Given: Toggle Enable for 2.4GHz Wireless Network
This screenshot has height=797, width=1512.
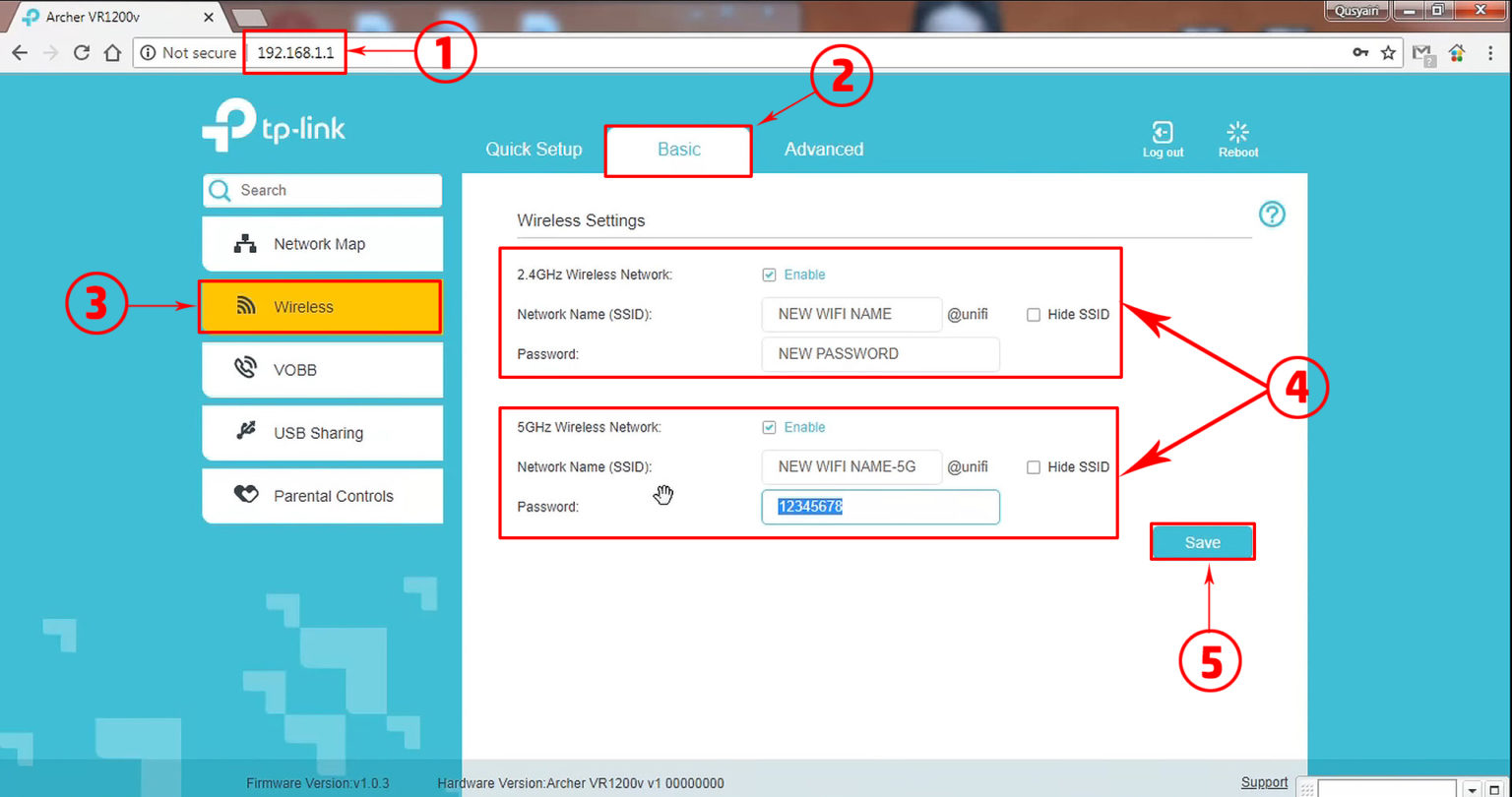Looking at the screenshot, I should tap(770, 275).
